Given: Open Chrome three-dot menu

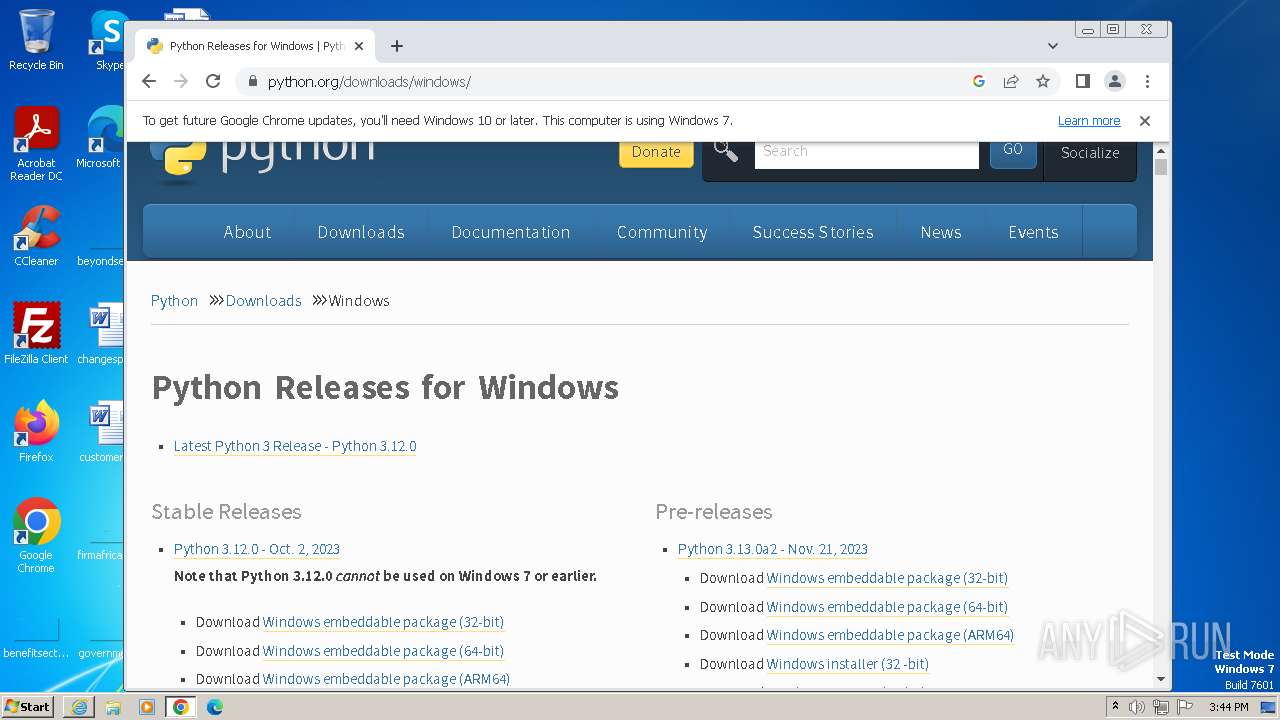Looking at the screenshot, I should pos(1147,81).
